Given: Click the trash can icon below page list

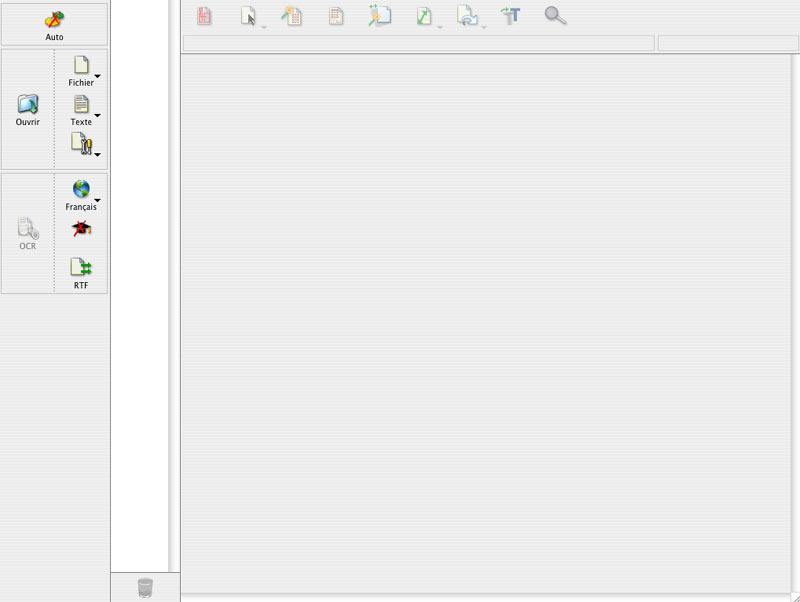Looking at the screenshot, I should 145,587.
